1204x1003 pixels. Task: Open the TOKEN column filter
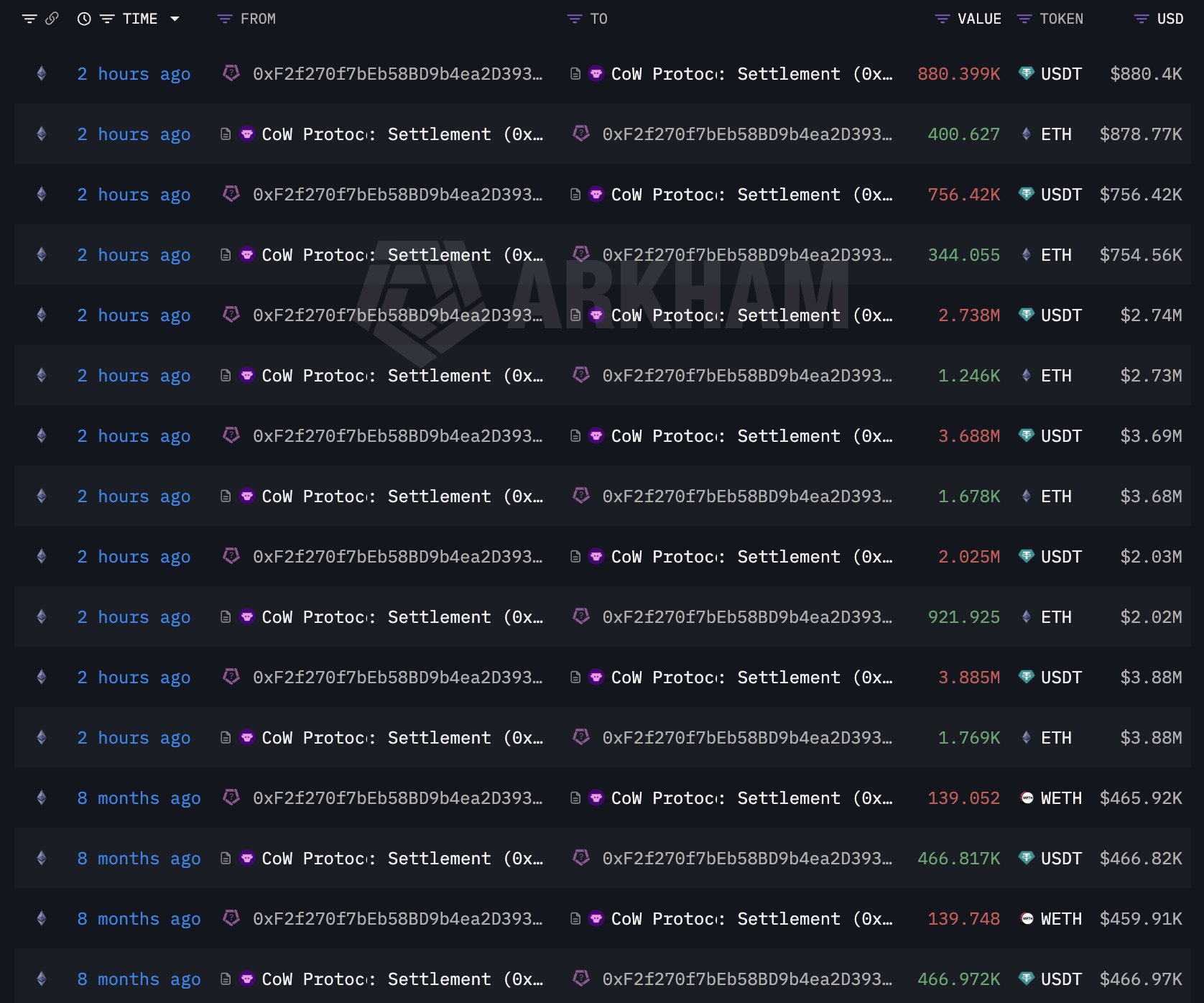pos(1024,19)
